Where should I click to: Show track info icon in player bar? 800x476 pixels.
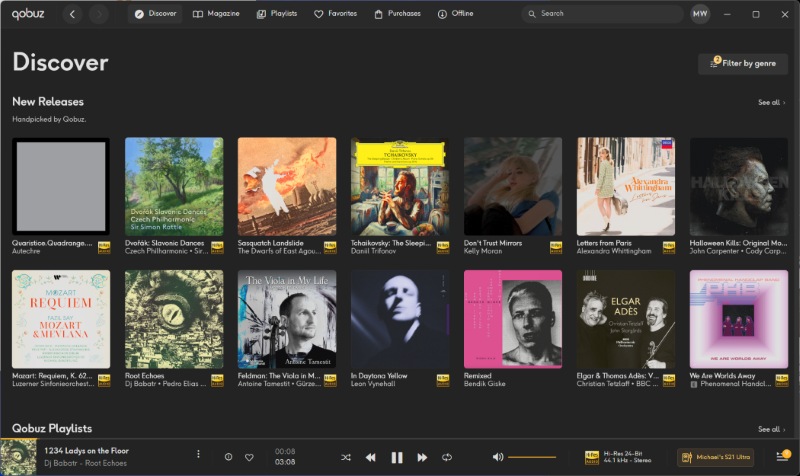point(228,457)
